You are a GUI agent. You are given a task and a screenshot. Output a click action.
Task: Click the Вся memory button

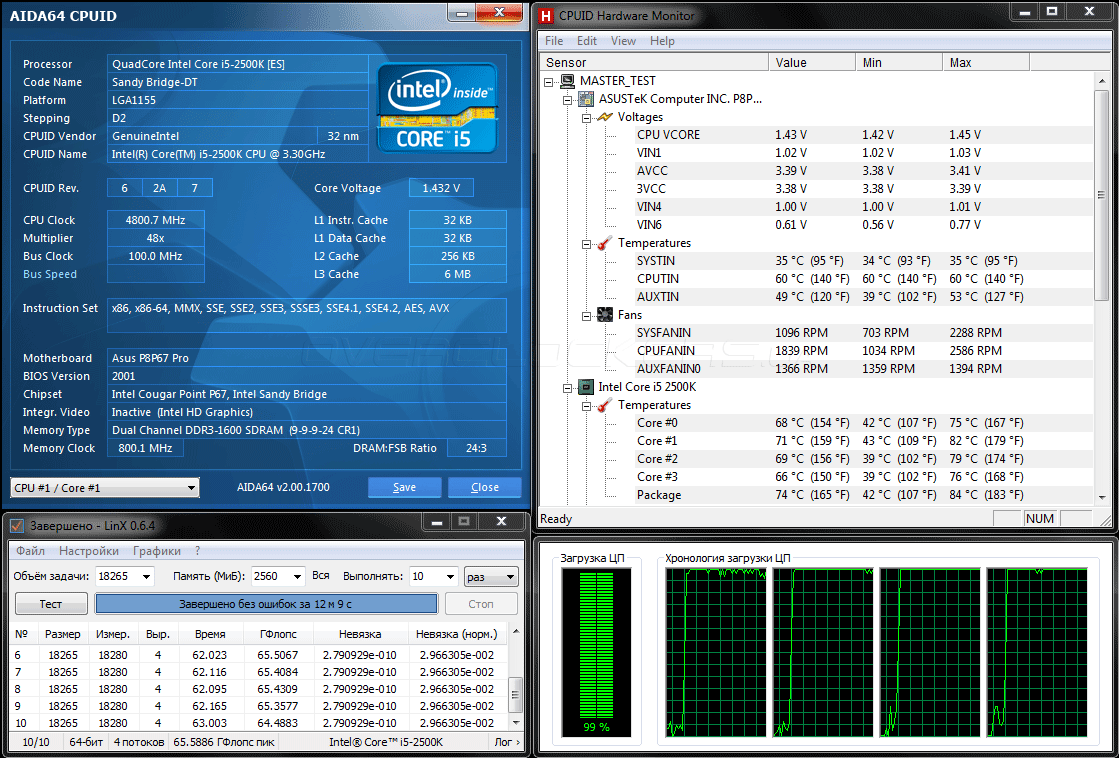click(320, 576)
